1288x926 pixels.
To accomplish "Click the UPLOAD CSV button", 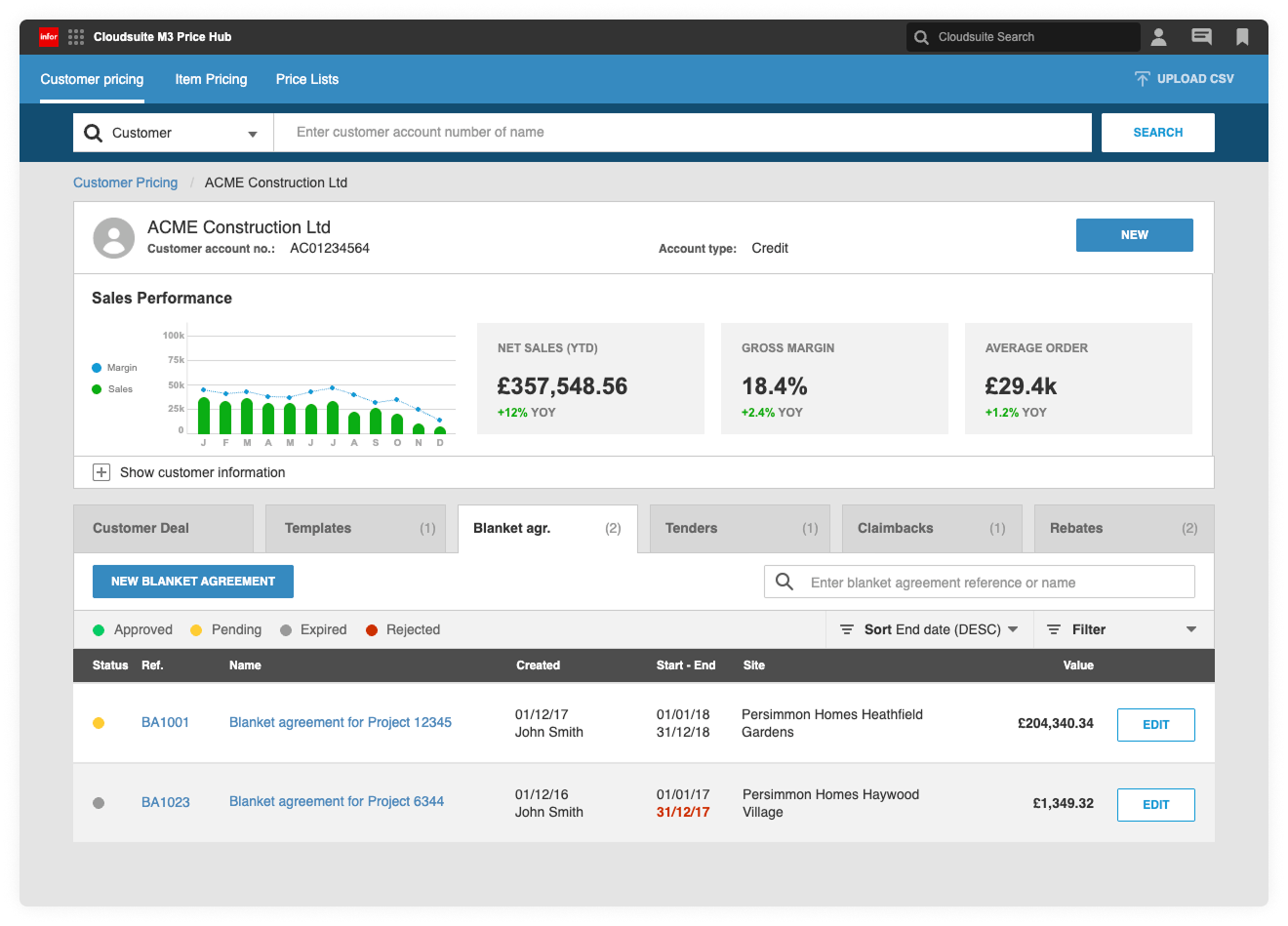I will tap(1185, 79).
